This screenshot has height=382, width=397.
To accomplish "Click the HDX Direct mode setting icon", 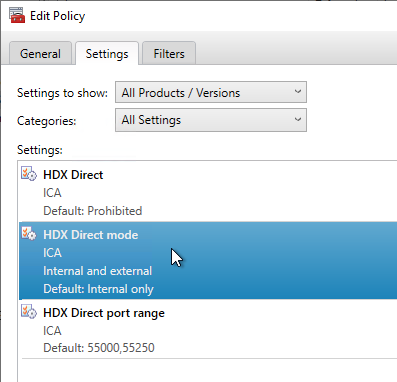I will (29, 234).
